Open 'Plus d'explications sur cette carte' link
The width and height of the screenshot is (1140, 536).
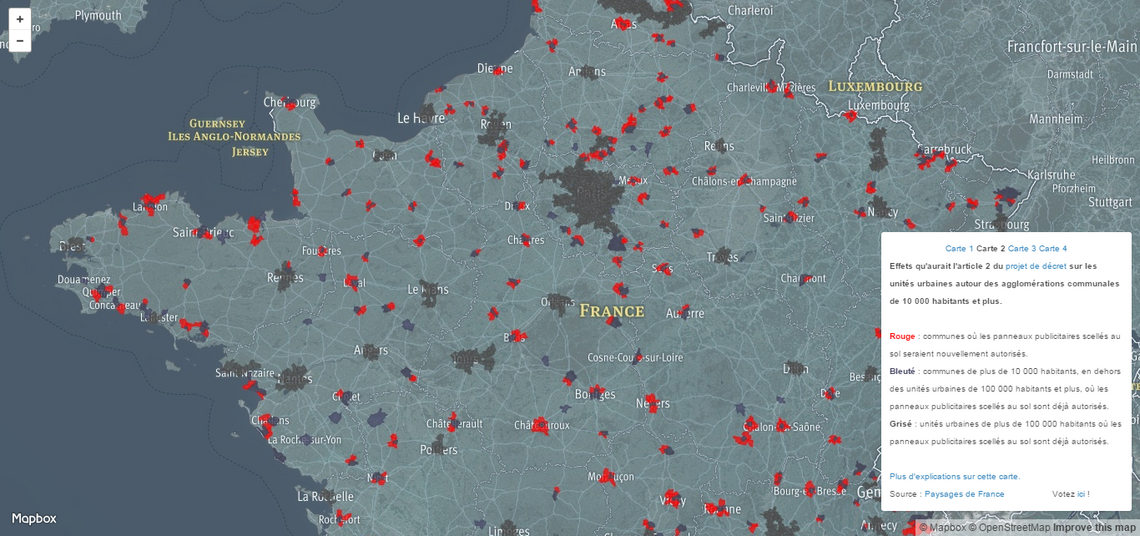[x=954, y=477]
